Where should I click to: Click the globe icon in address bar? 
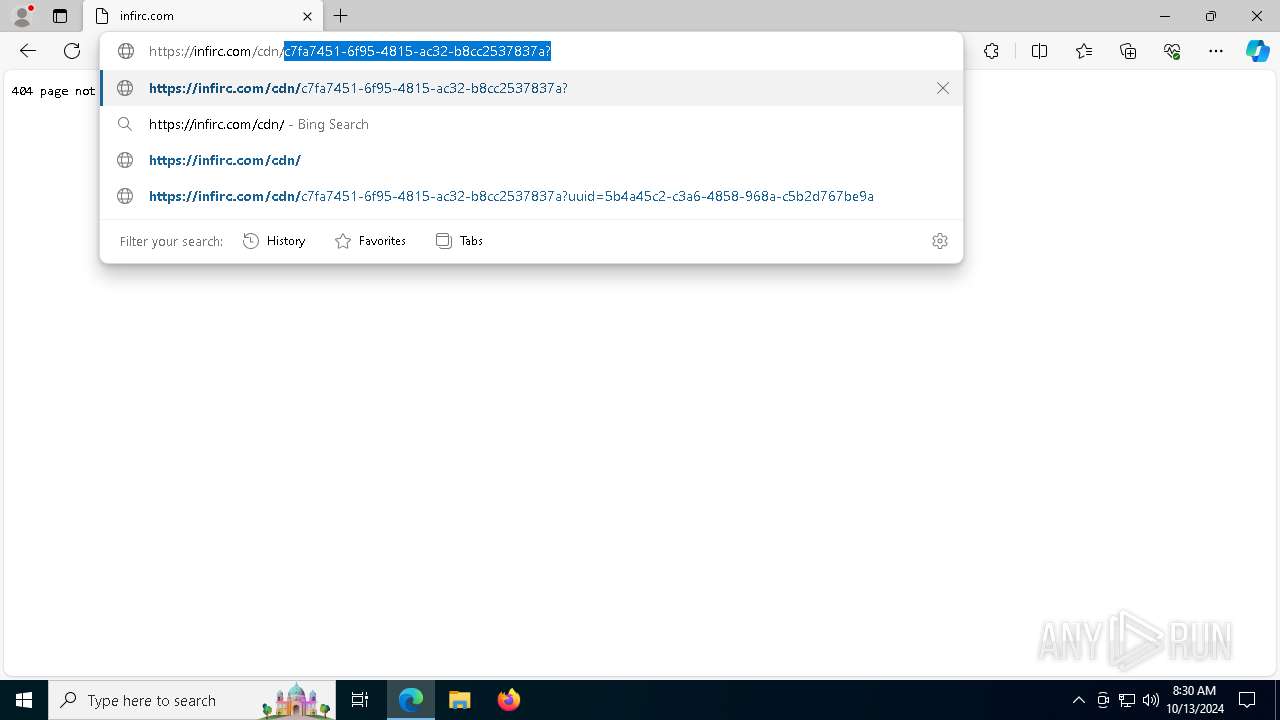pyautogui.click(x=125, y=51)
